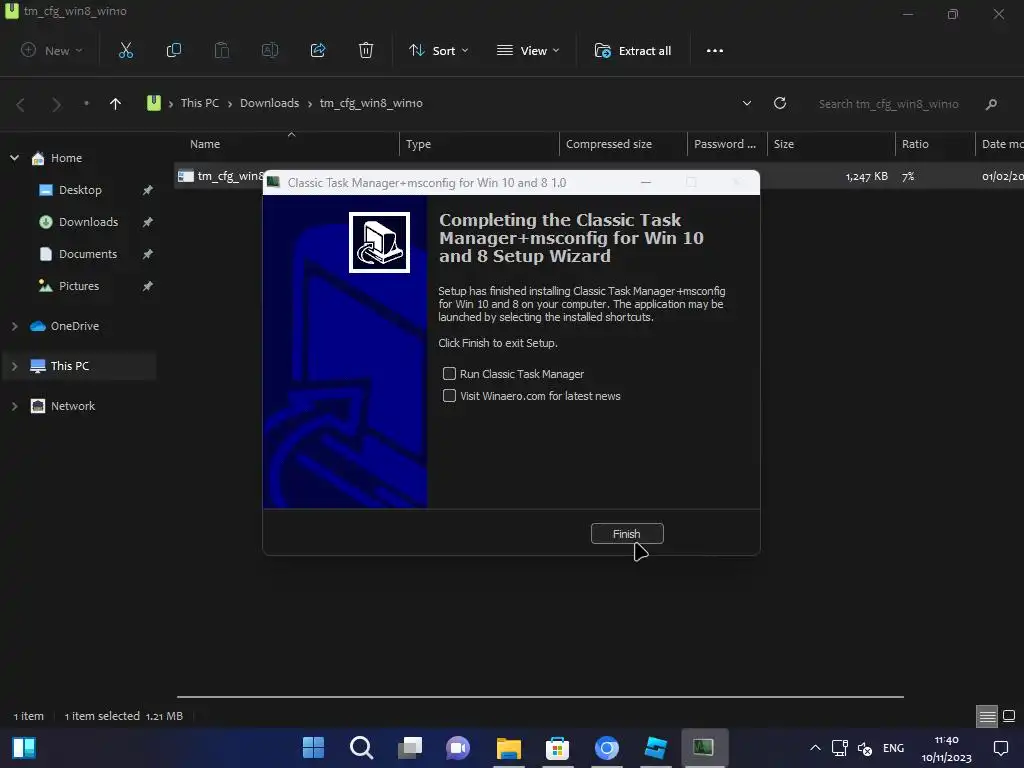Click the Forward navigation arrow
This screenshot has height=768, width=1024.
[x=56, y=104]
